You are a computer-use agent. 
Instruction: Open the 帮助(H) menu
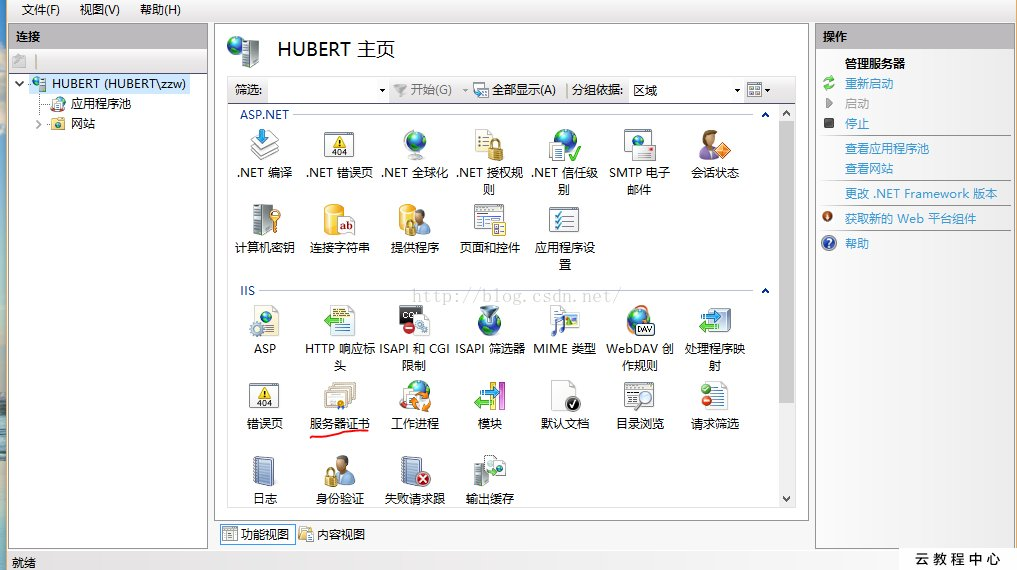pos(160,10)
